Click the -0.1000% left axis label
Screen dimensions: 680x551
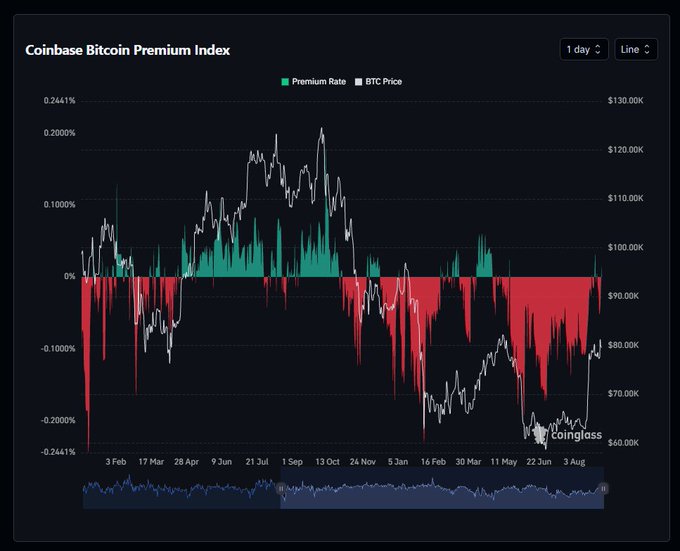pos(58,349)
